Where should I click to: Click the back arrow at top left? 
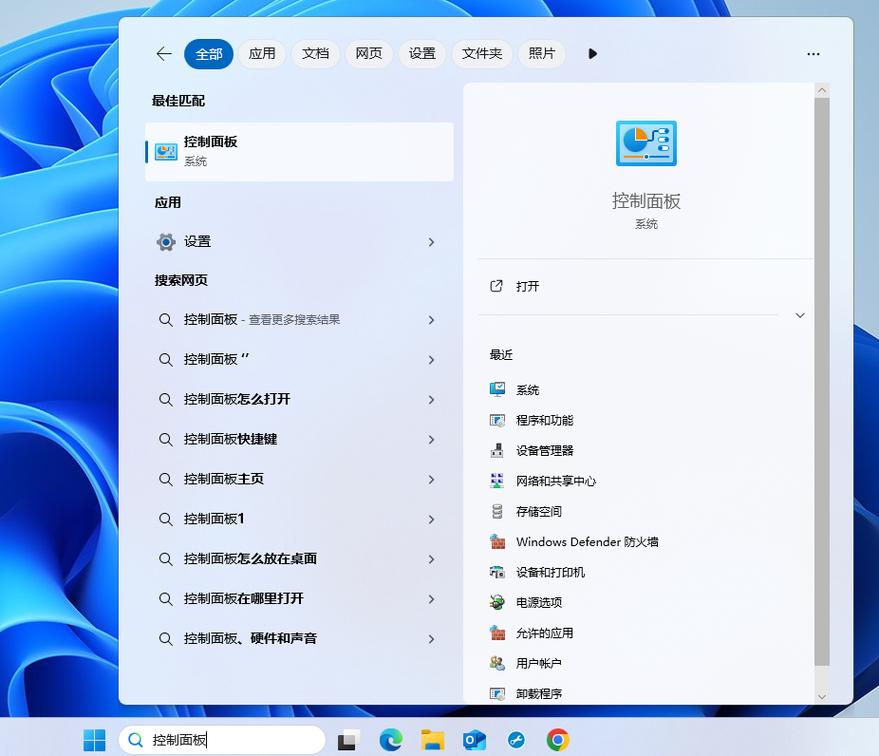tap(163, 54)
